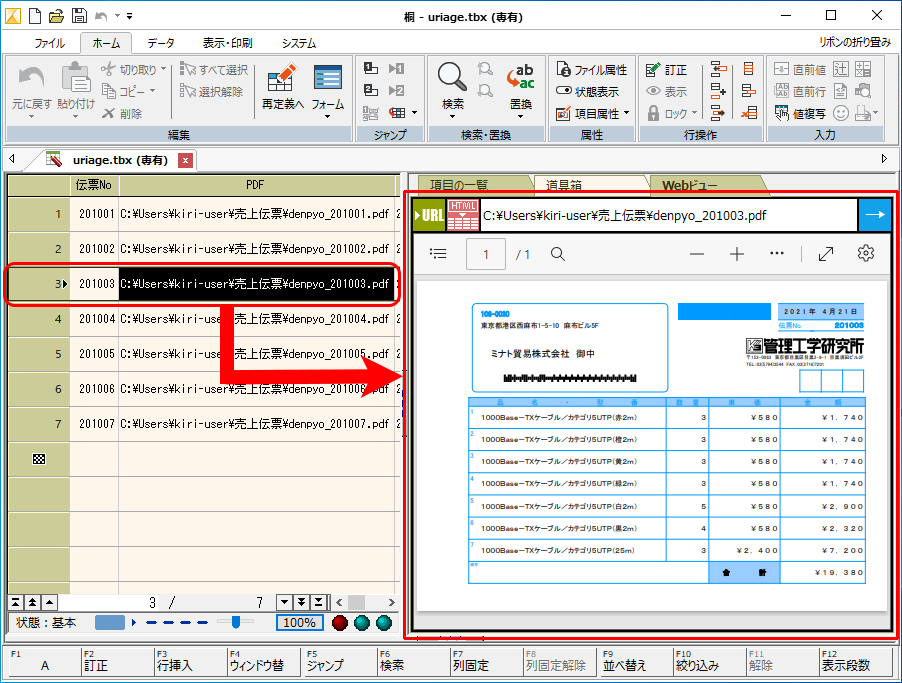Image resolution: width=902 pixels, height=683 pixels.
Task: Click the PDF fit-to-page expand icon
Action: (x=826, y=254)
